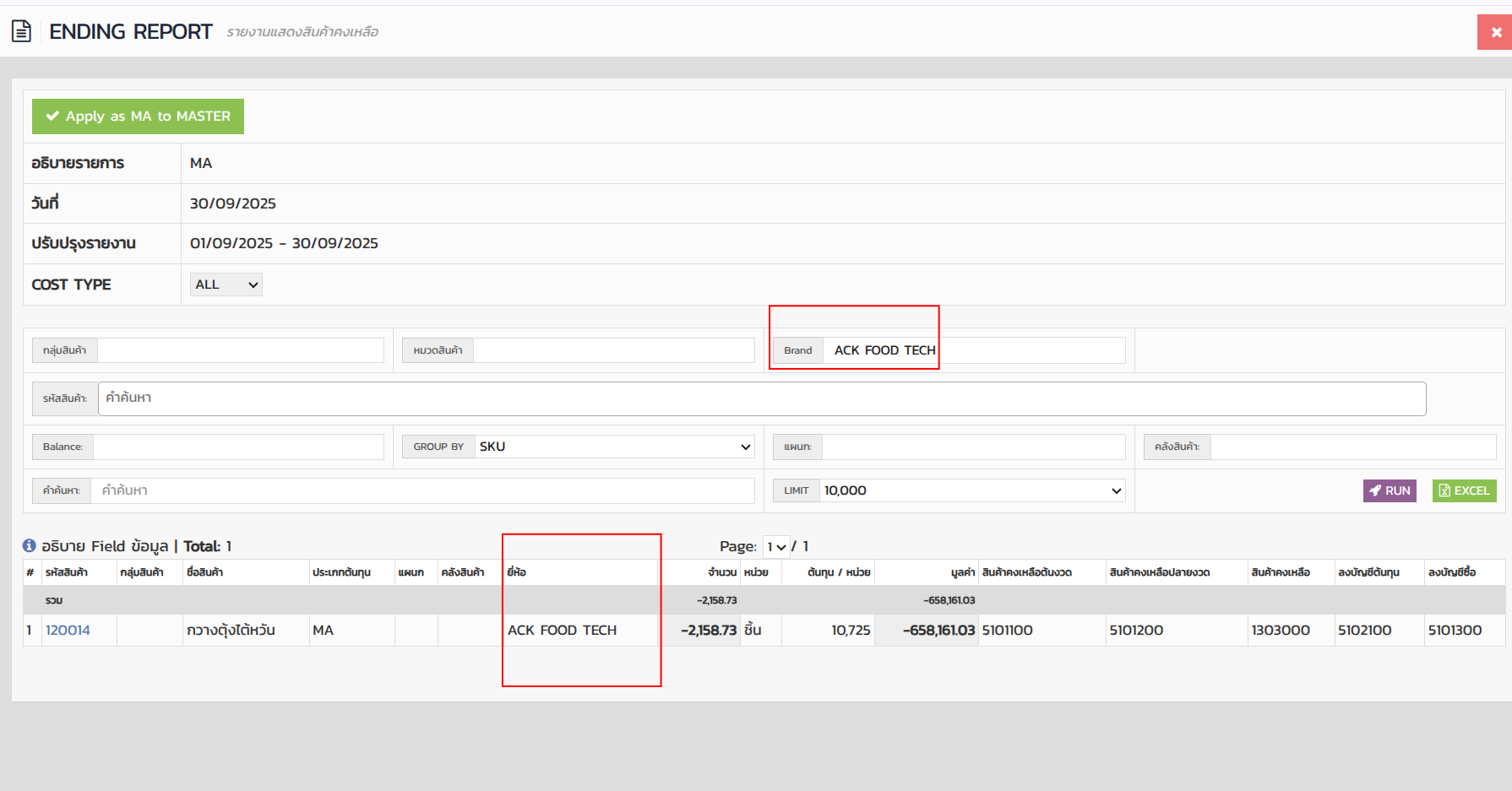1512x791 pixels.
Task: Close the report with red X button
Action: coord(1494,32)
